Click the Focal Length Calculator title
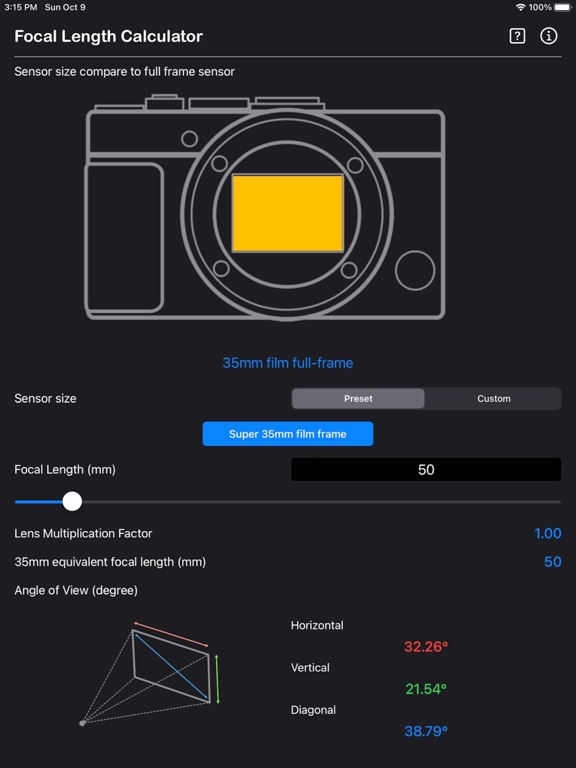 [x=109, y=36]
